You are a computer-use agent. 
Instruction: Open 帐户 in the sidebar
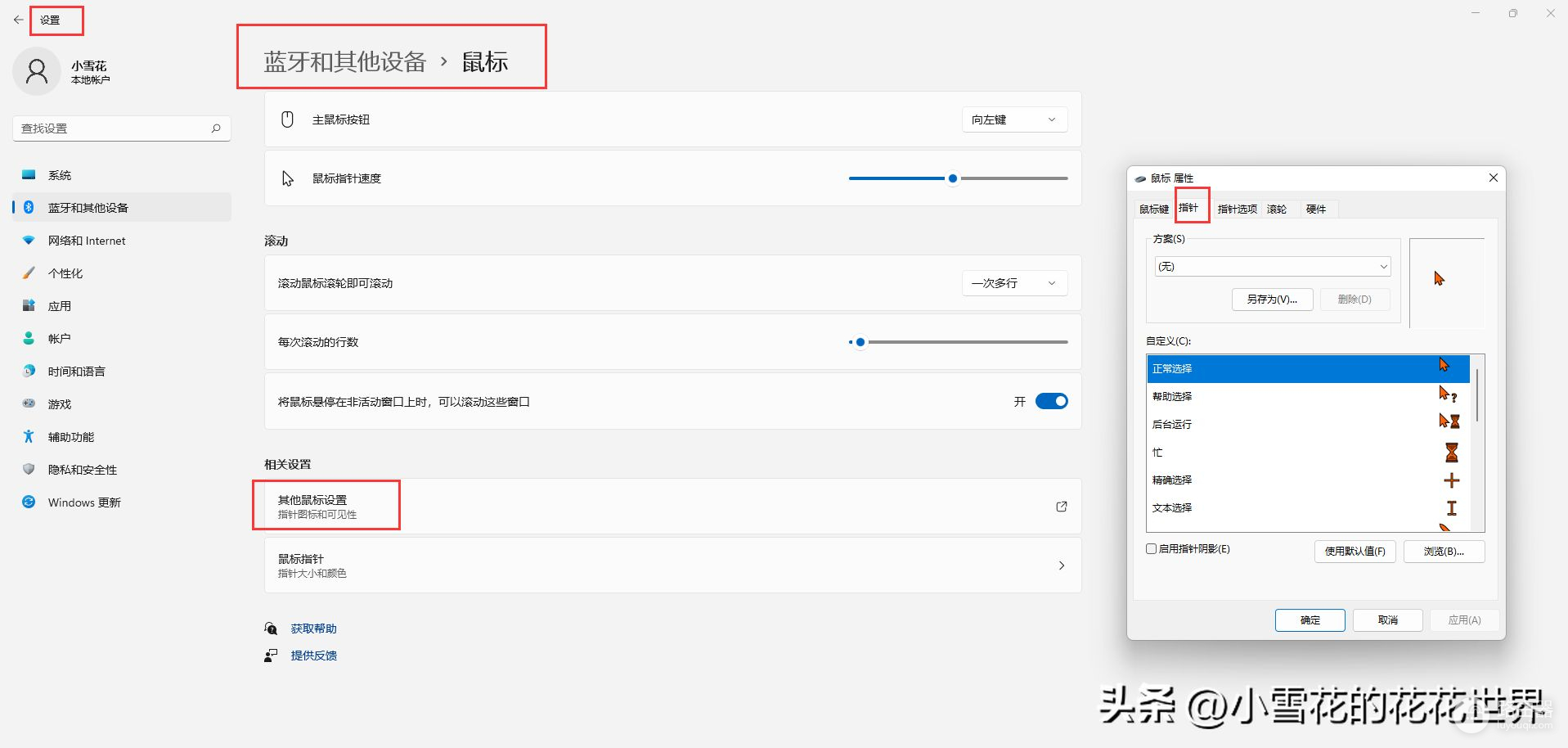pos(122,339)
